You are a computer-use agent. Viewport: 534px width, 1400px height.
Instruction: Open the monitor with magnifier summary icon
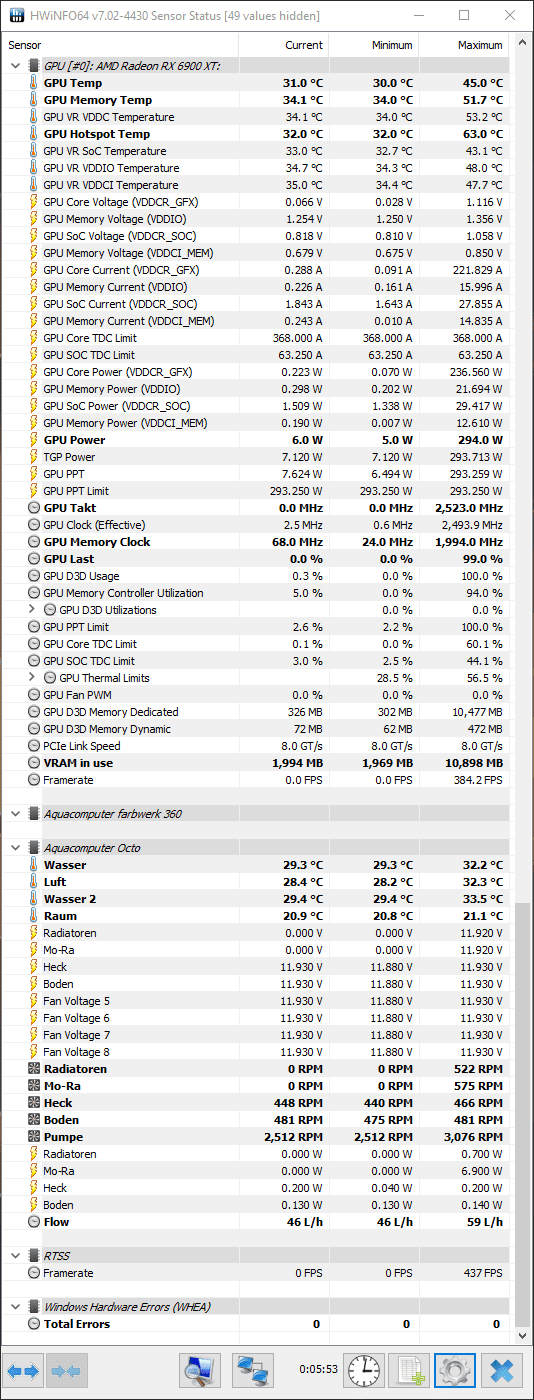pyautogui.click(x=200, y=1370)
